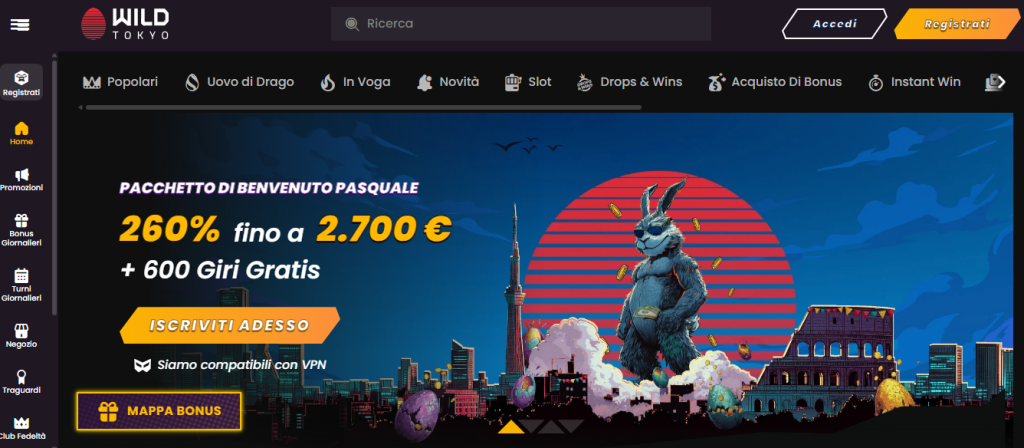Image resolution: width=1024 pixels, height=448 pixels.
Task: Open the hamburger menu icon
Action: click(x=20, y=25)
